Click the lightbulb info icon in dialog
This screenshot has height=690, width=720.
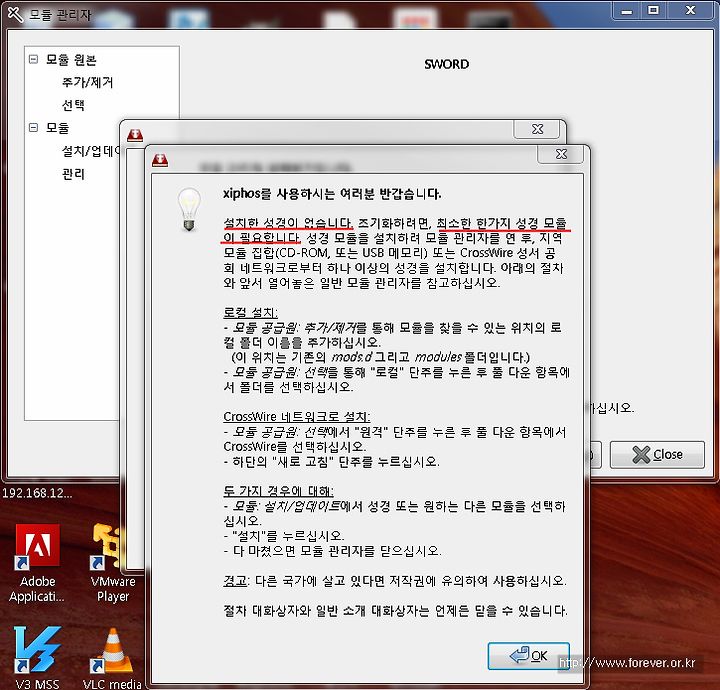pyautogui.click(x=189, y=209)
